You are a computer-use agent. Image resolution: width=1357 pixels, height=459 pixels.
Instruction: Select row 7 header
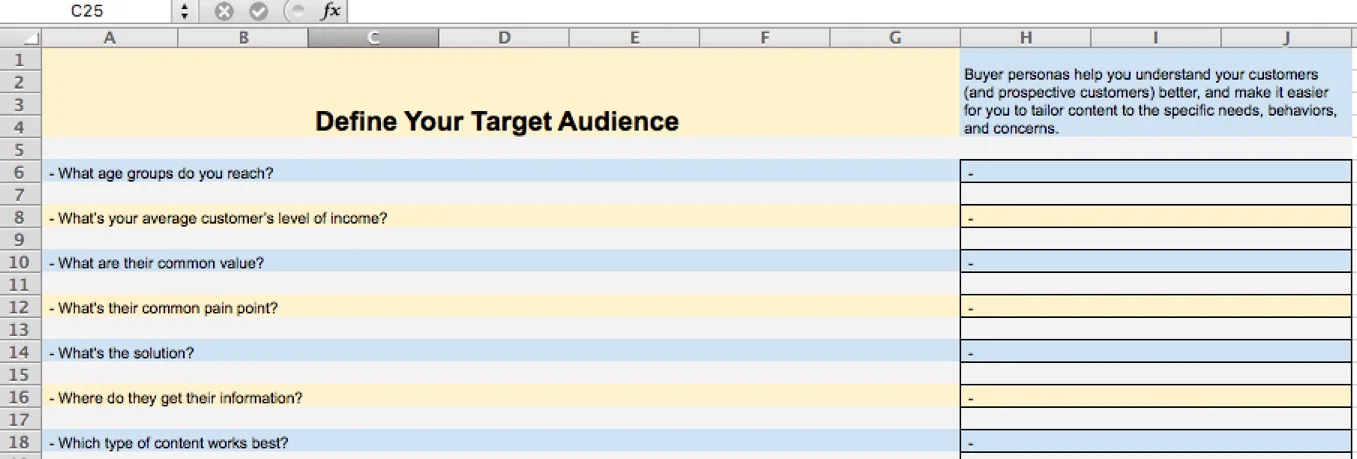coord(21,194)
